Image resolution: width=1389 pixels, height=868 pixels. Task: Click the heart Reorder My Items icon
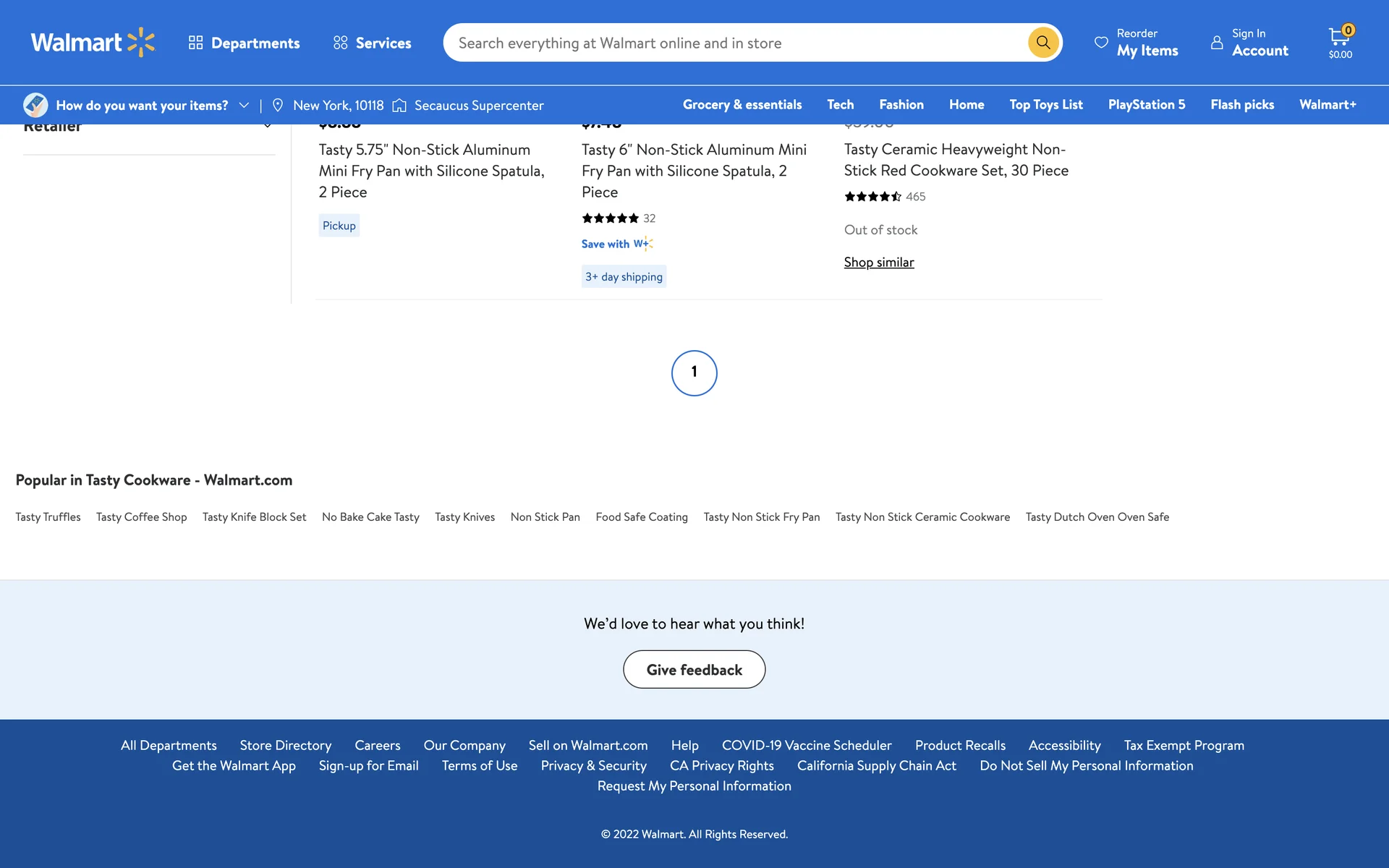click(x=1101, y=43)
